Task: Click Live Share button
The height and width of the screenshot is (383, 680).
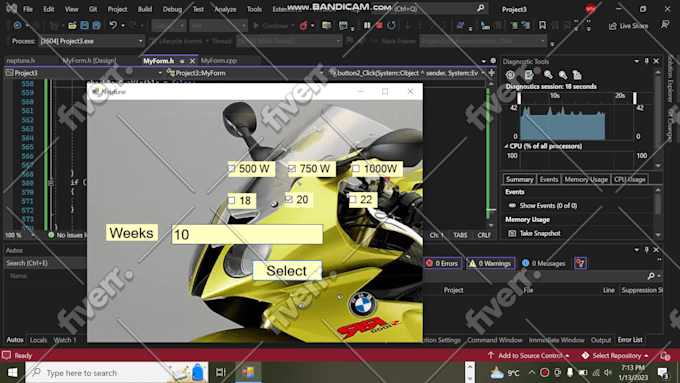Action: coord(629,26)
